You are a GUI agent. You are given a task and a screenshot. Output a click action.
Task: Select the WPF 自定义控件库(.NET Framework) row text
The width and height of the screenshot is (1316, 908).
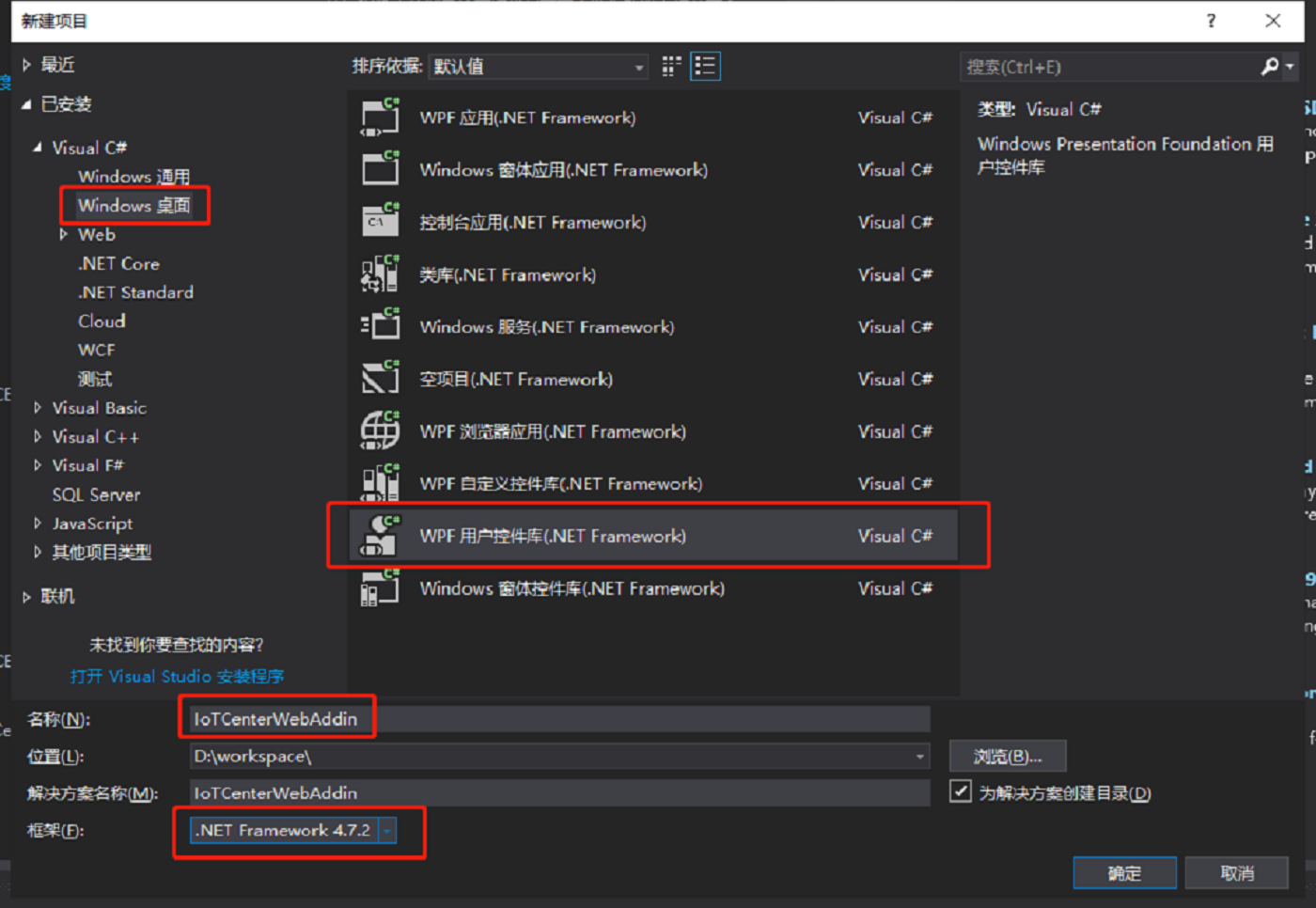click(x=561, y=483)
